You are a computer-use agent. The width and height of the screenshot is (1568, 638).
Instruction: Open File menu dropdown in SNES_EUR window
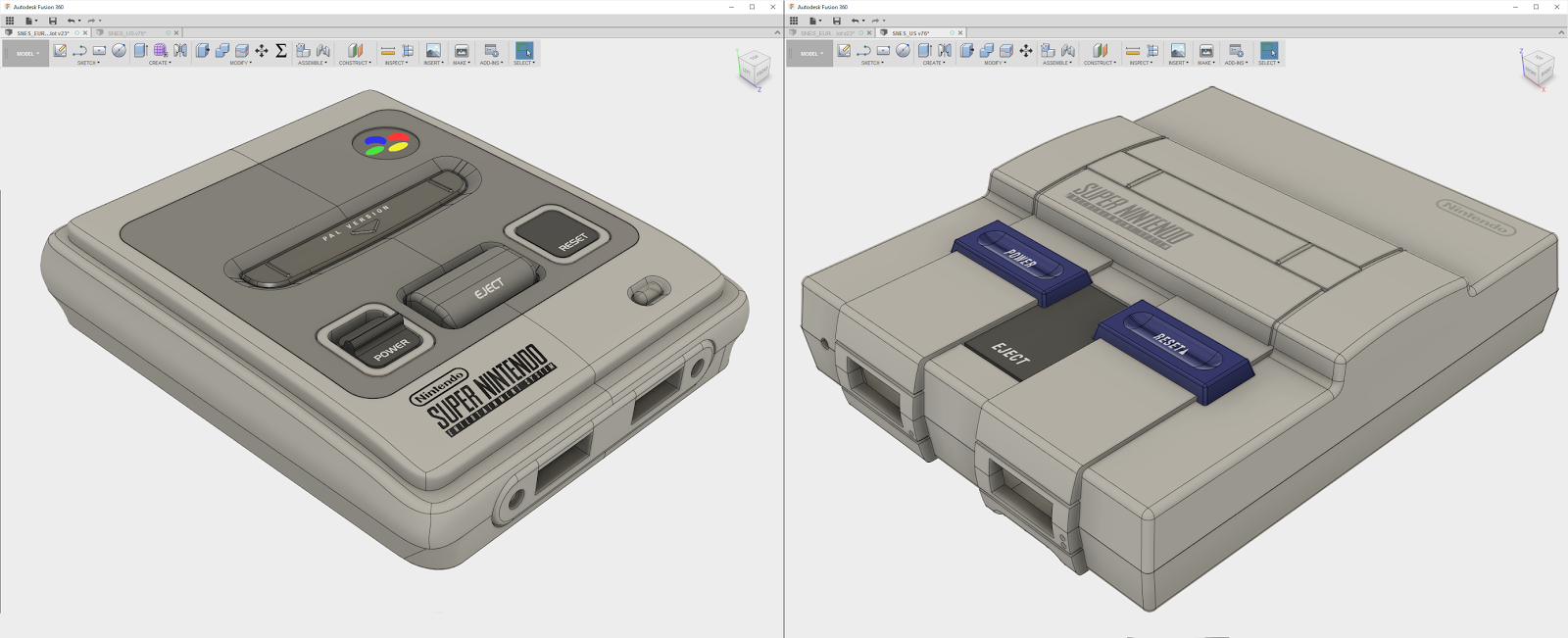(31, 21)
